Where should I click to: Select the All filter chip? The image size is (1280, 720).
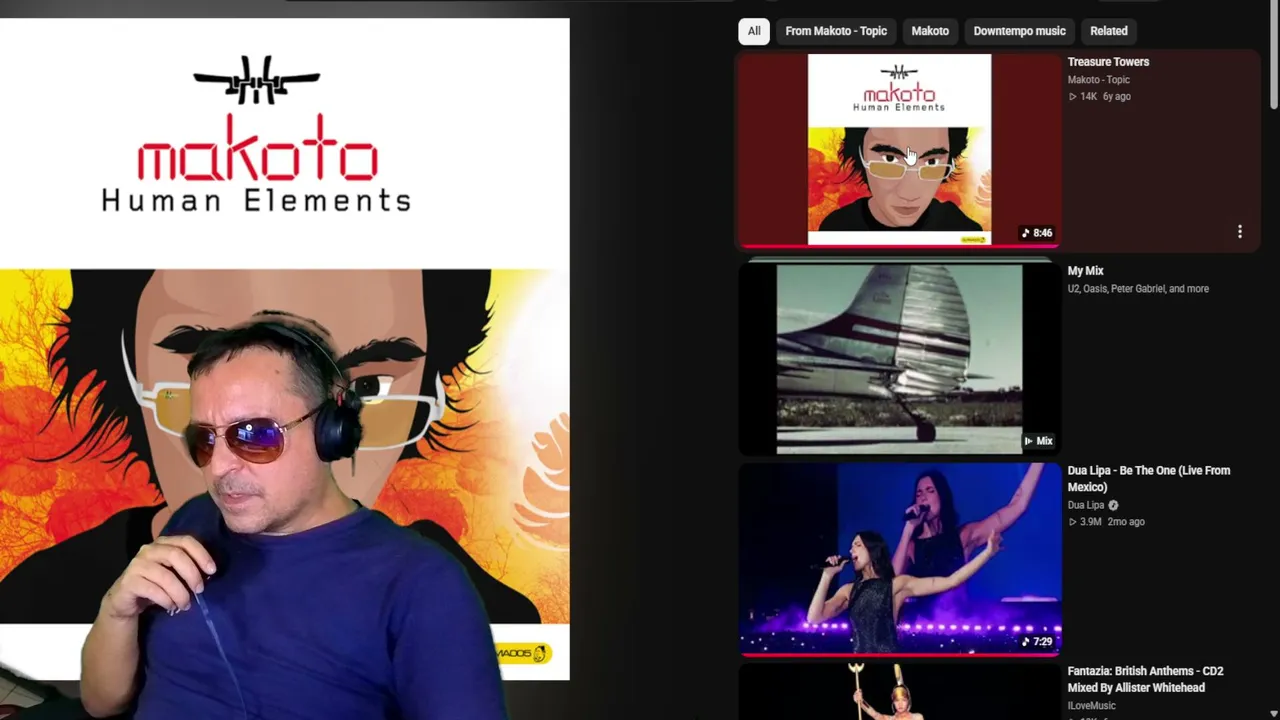tap(754, 31)
